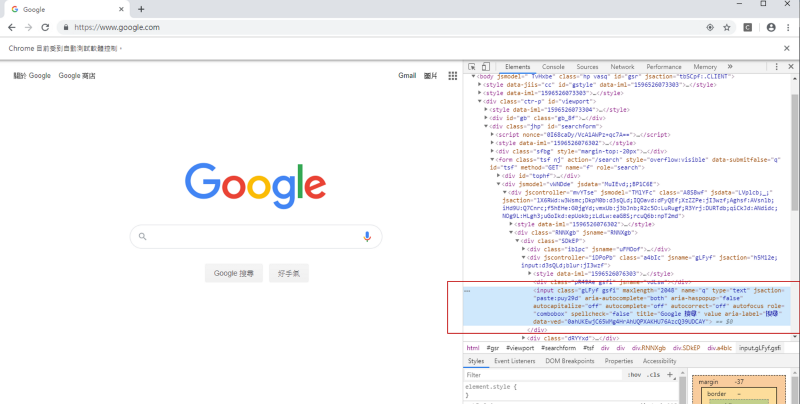Open the Google 商店 link
The width and height of the screenshot is (800, 404).
[77, 76]
